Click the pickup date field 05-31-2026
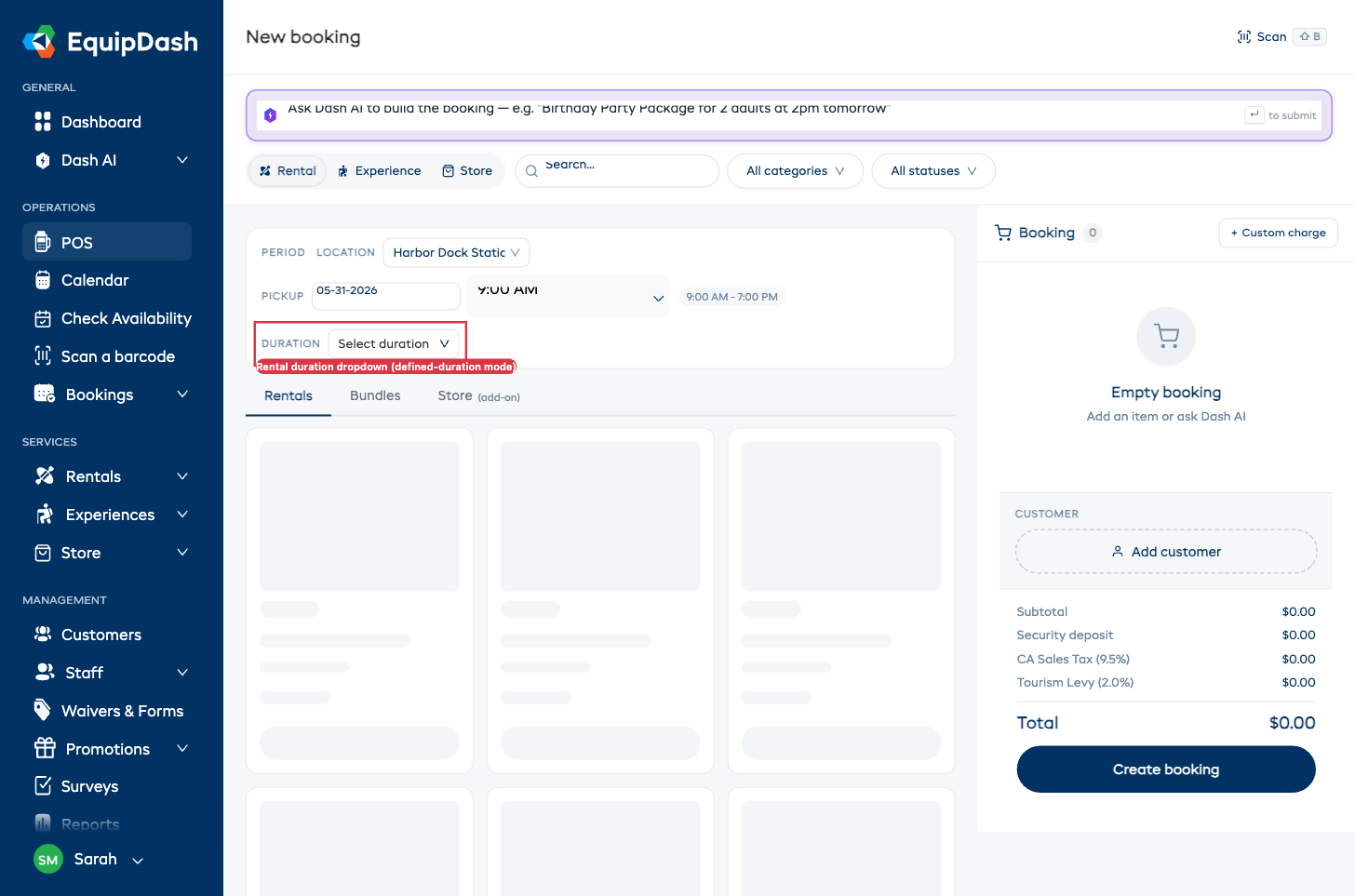Screen dimensions: 1355x896 [x=386, y=296]
